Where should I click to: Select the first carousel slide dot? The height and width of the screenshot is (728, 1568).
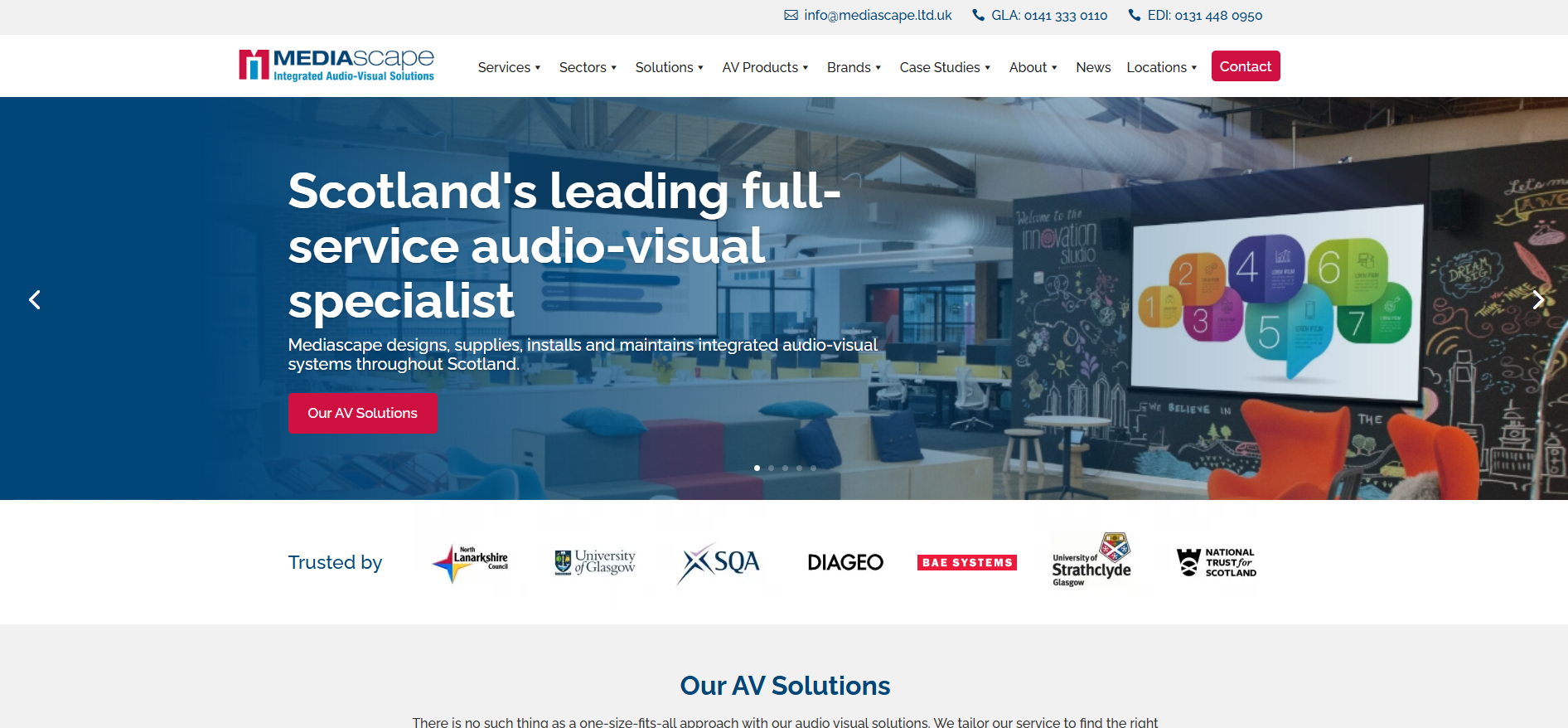(x=757, y=468)
